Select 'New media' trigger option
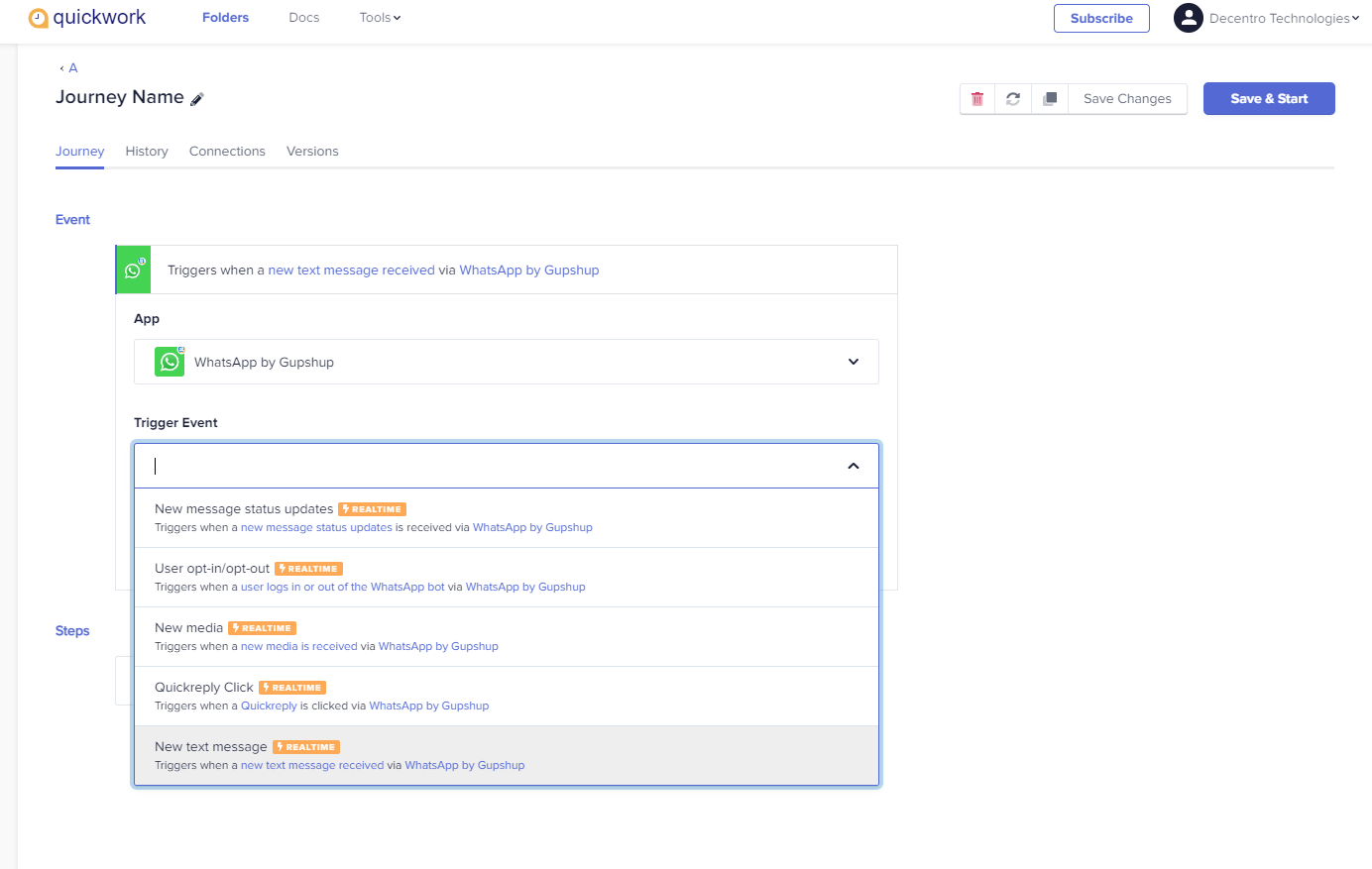 point(507,637)
